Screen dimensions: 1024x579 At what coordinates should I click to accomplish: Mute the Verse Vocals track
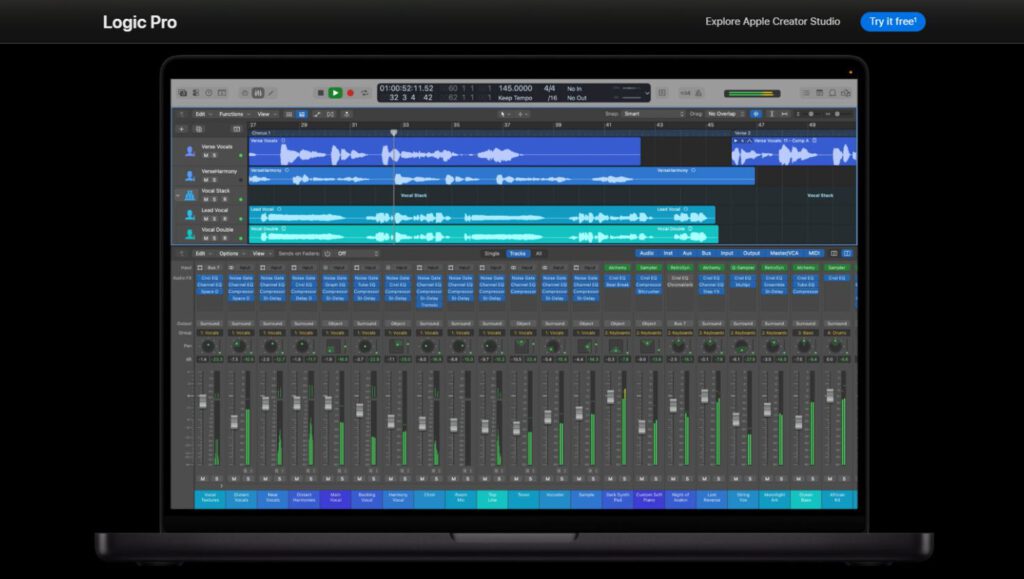pos(205,156)
